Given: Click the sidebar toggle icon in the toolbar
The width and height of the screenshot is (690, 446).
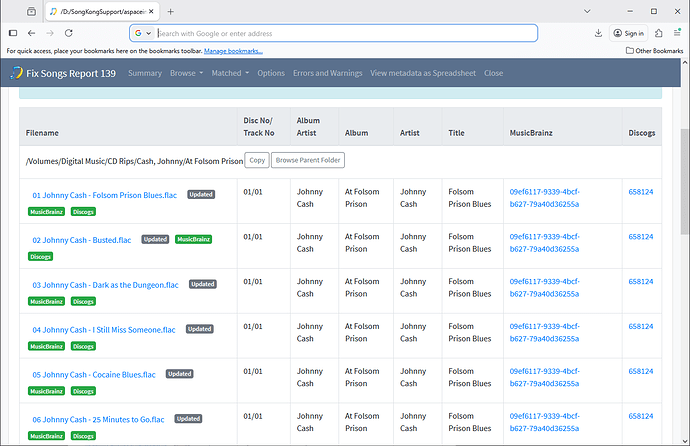Looking at the screenshot, I should coord(13,33).
